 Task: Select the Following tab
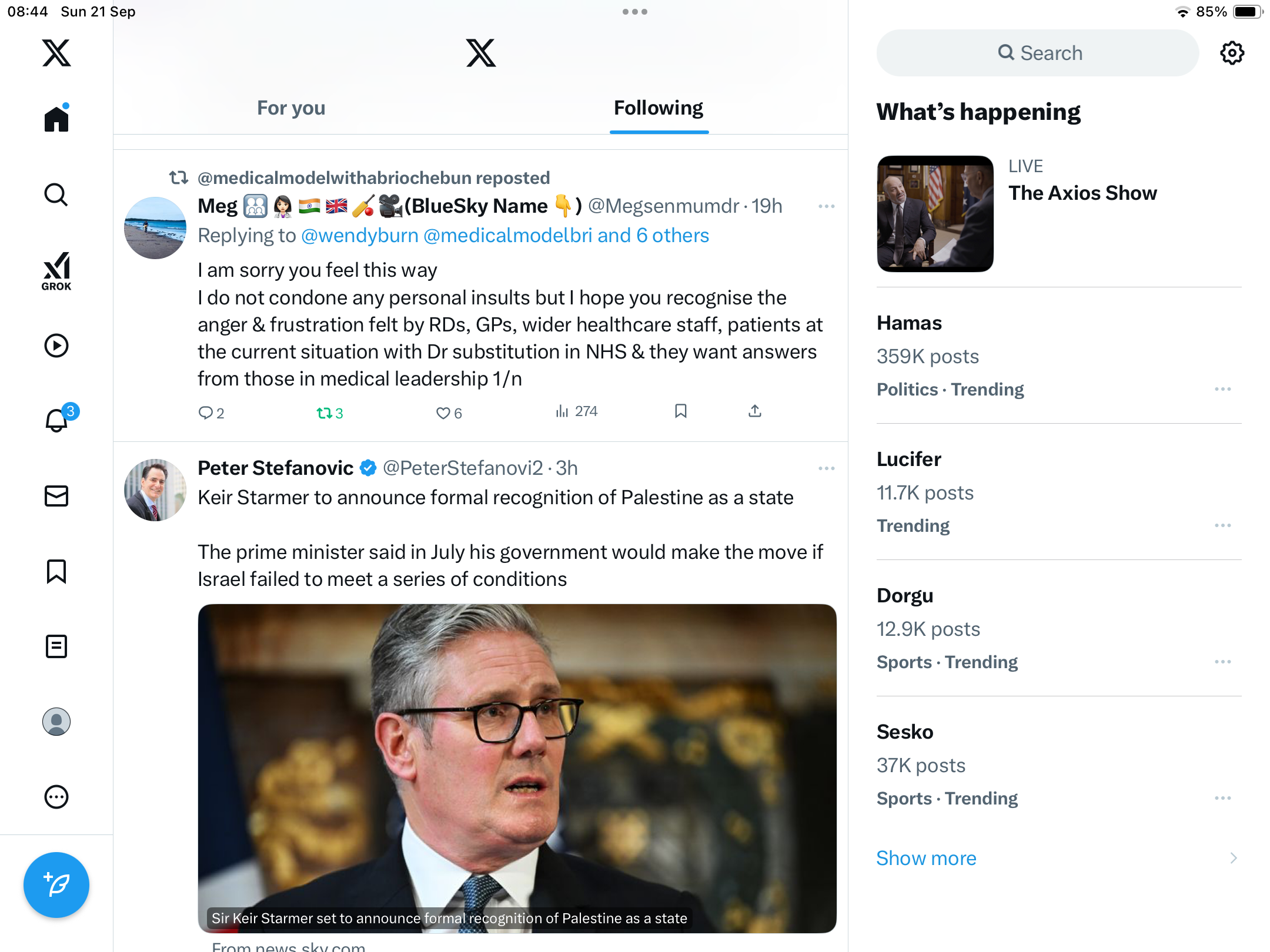(x=659, y=108)
